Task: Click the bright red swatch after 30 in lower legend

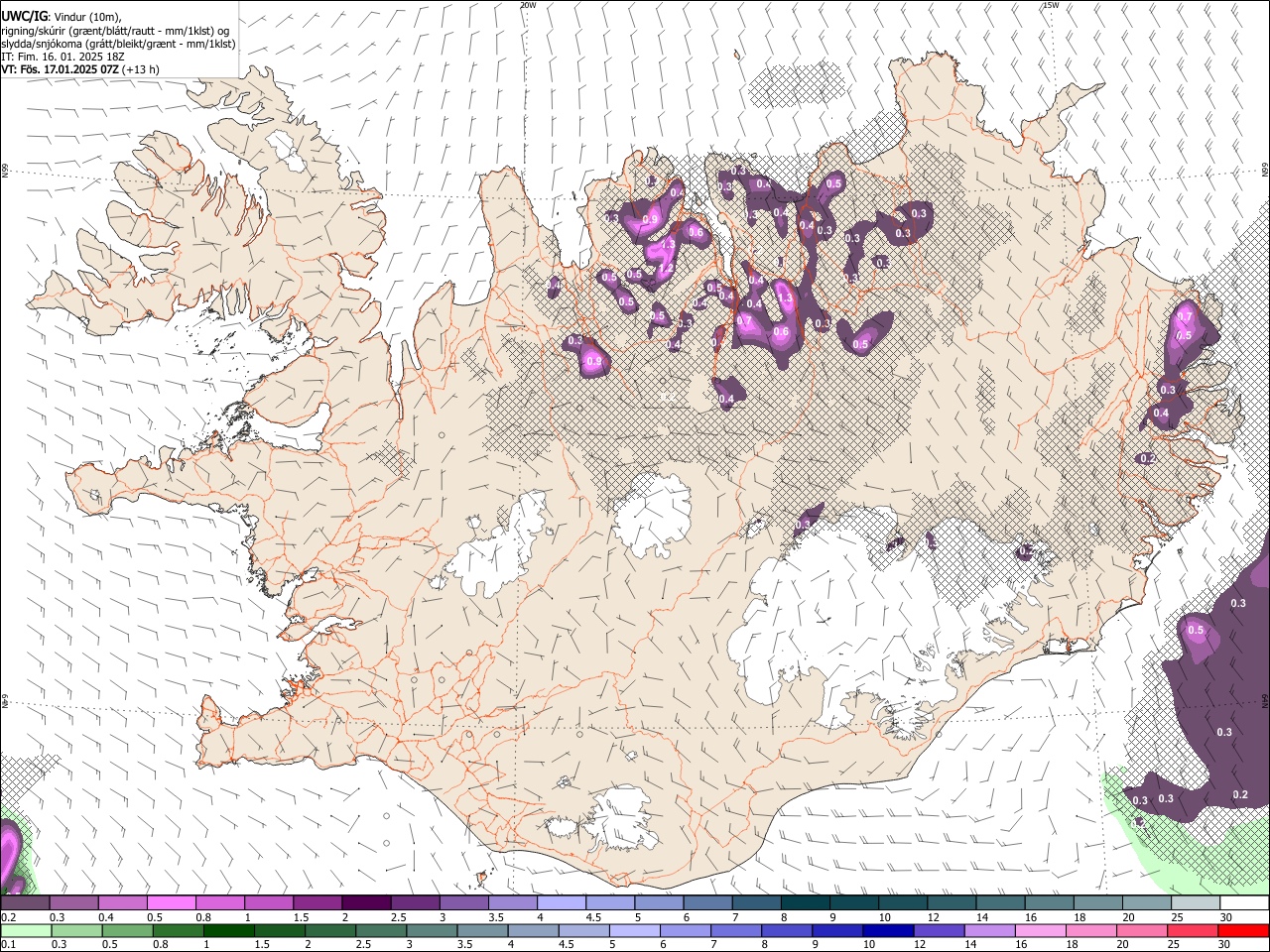Action: (x=1242, y=930)
